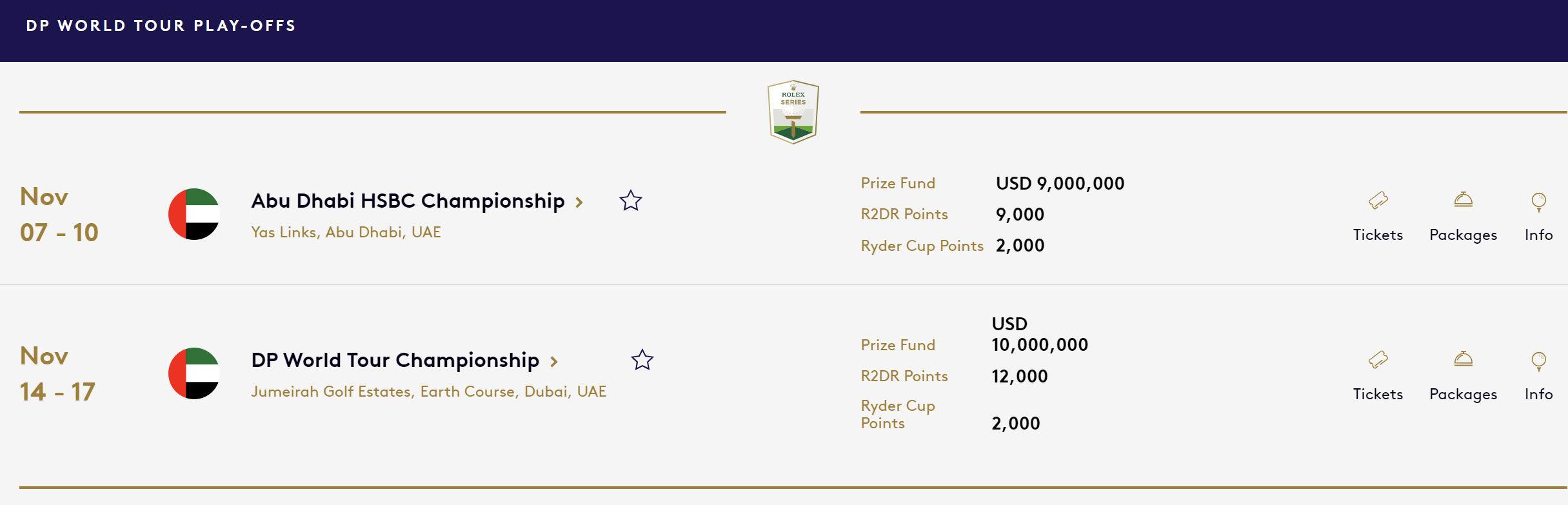Viewport: 1568px width, 505px height.
Task: Click the Rolex Series badge logo
Action: point(793,112)
